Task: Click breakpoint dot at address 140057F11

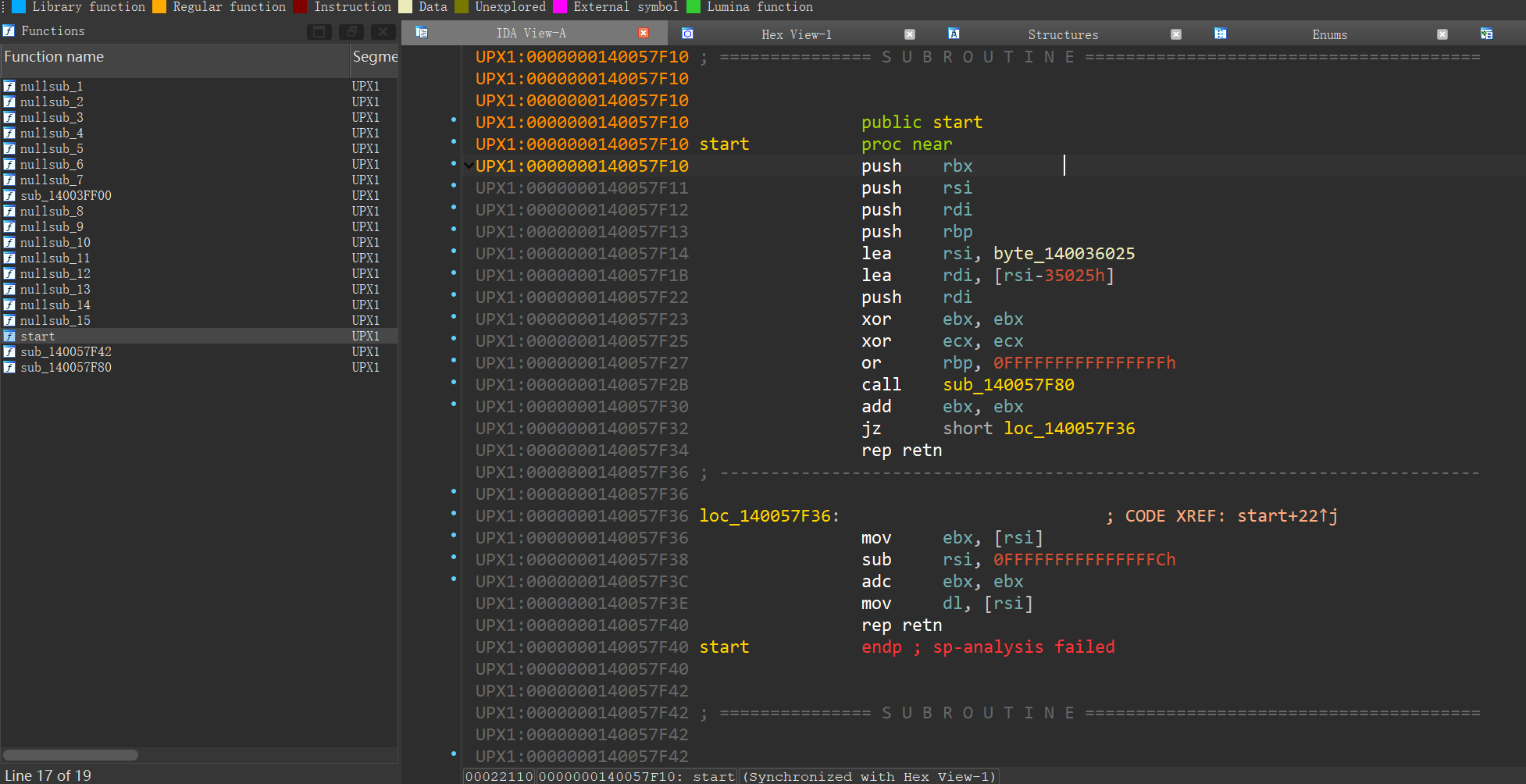Action: pos(454,185)
